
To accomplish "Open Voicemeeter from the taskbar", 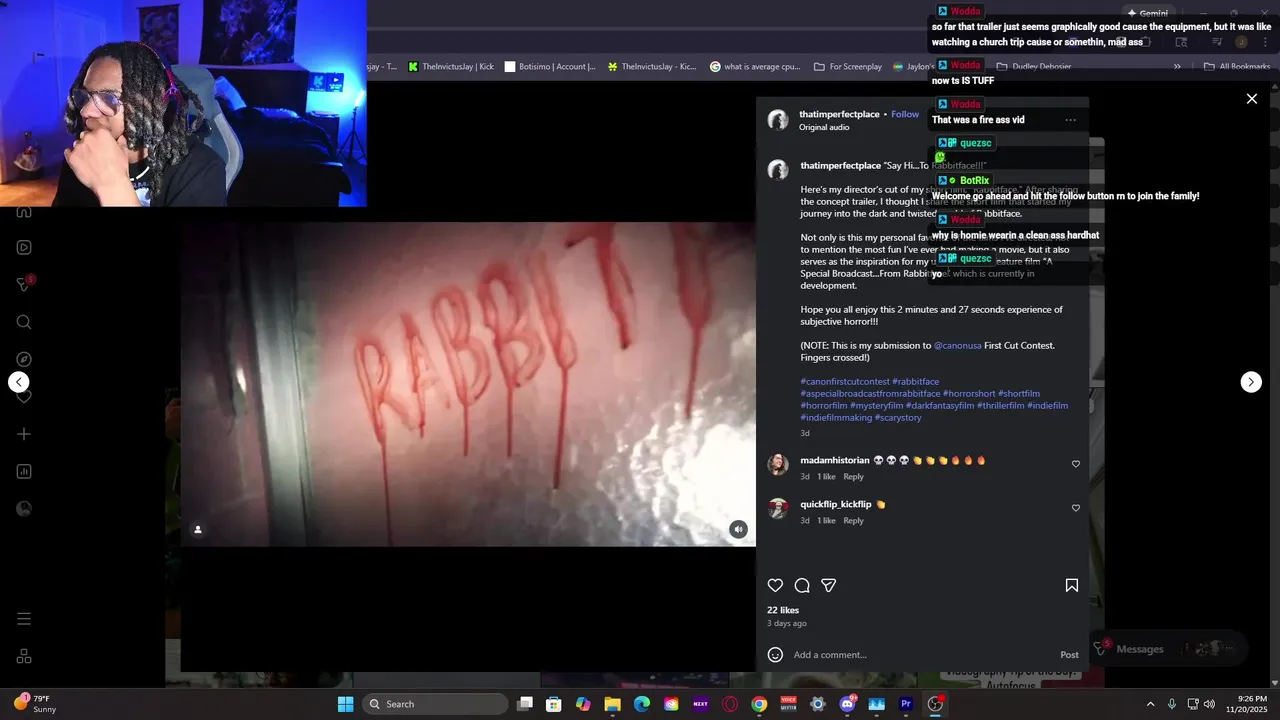I will tap(788, 704).
